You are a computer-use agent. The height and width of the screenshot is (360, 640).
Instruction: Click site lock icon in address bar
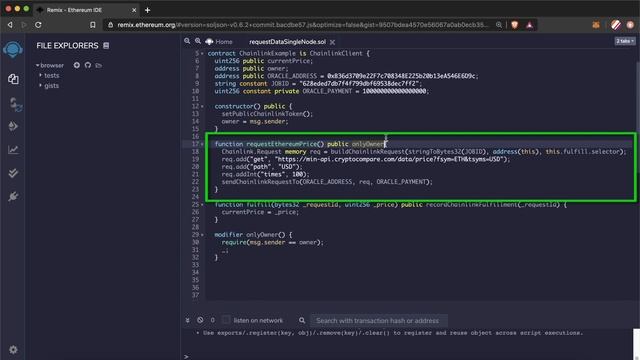pyautogui.click(x=110, y=25)
